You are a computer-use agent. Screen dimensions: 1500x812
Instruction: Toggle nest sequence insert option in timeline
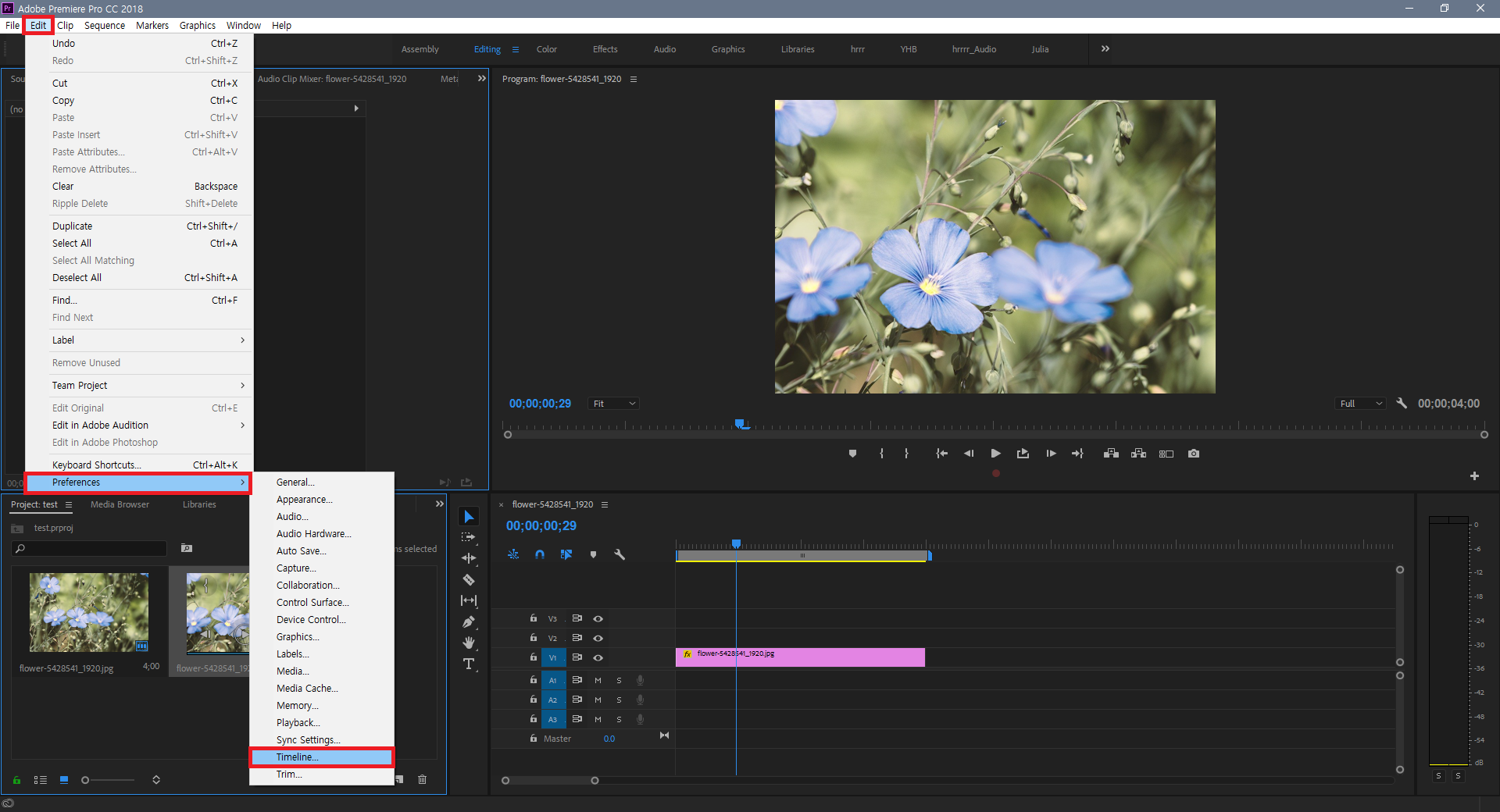[513, 554]
